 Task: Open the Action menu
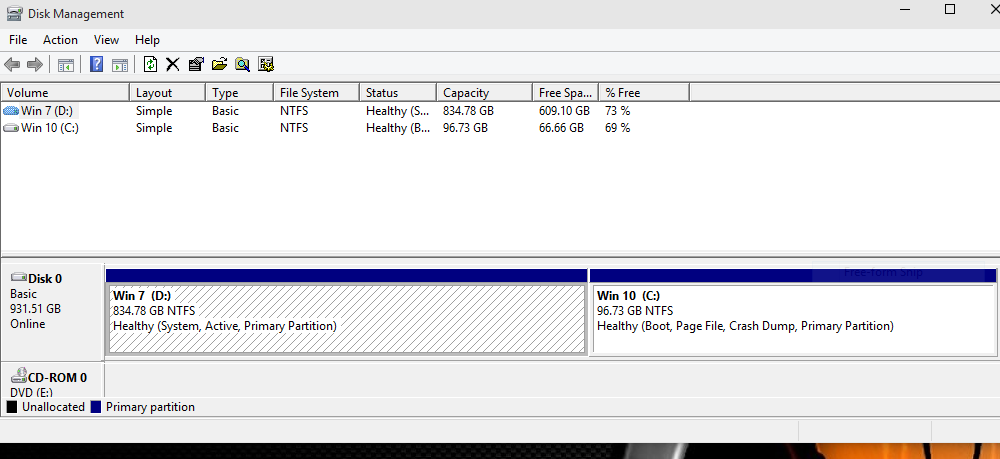(61, 40)
